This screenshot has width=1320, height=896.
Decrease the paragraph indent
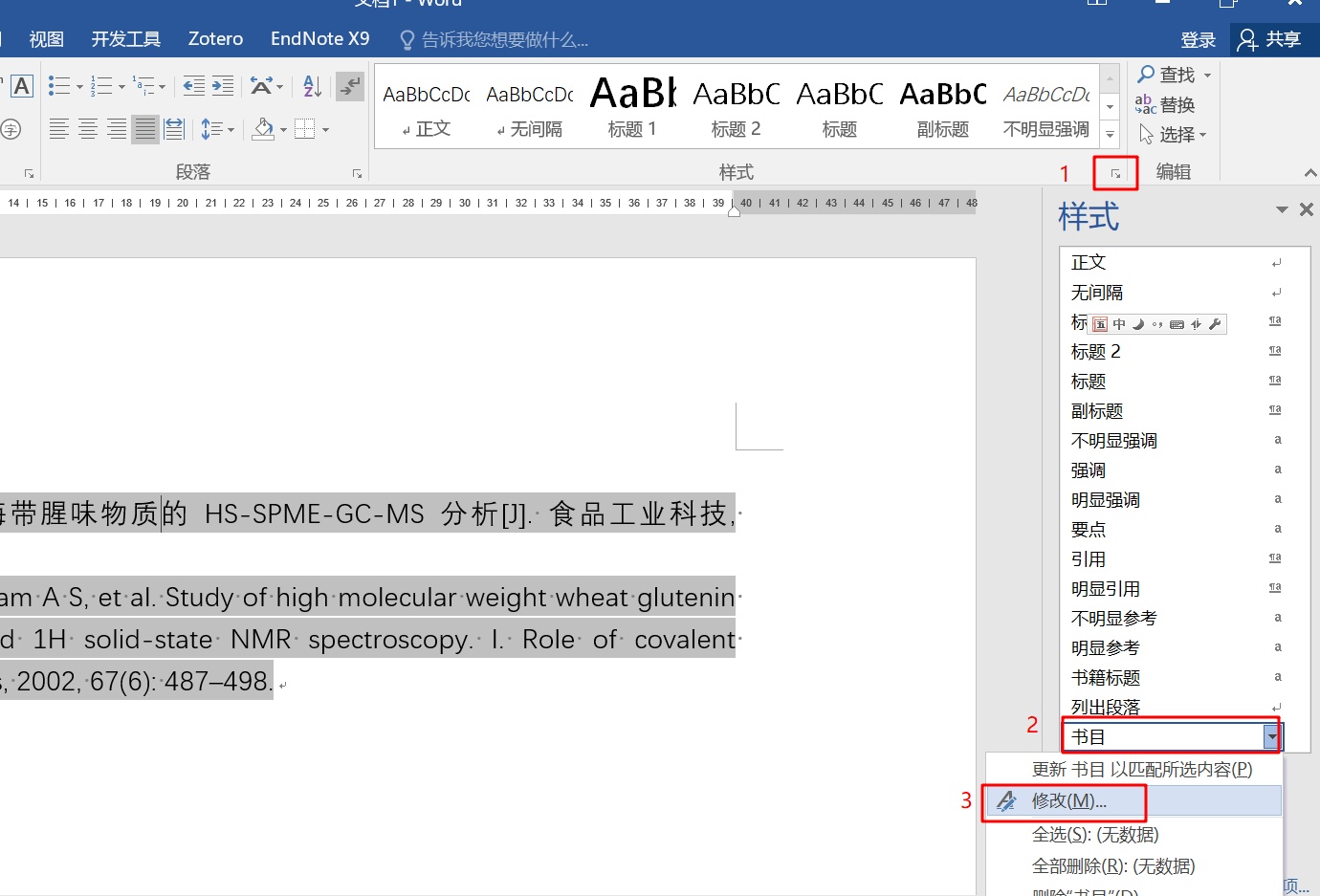(193, 86)
